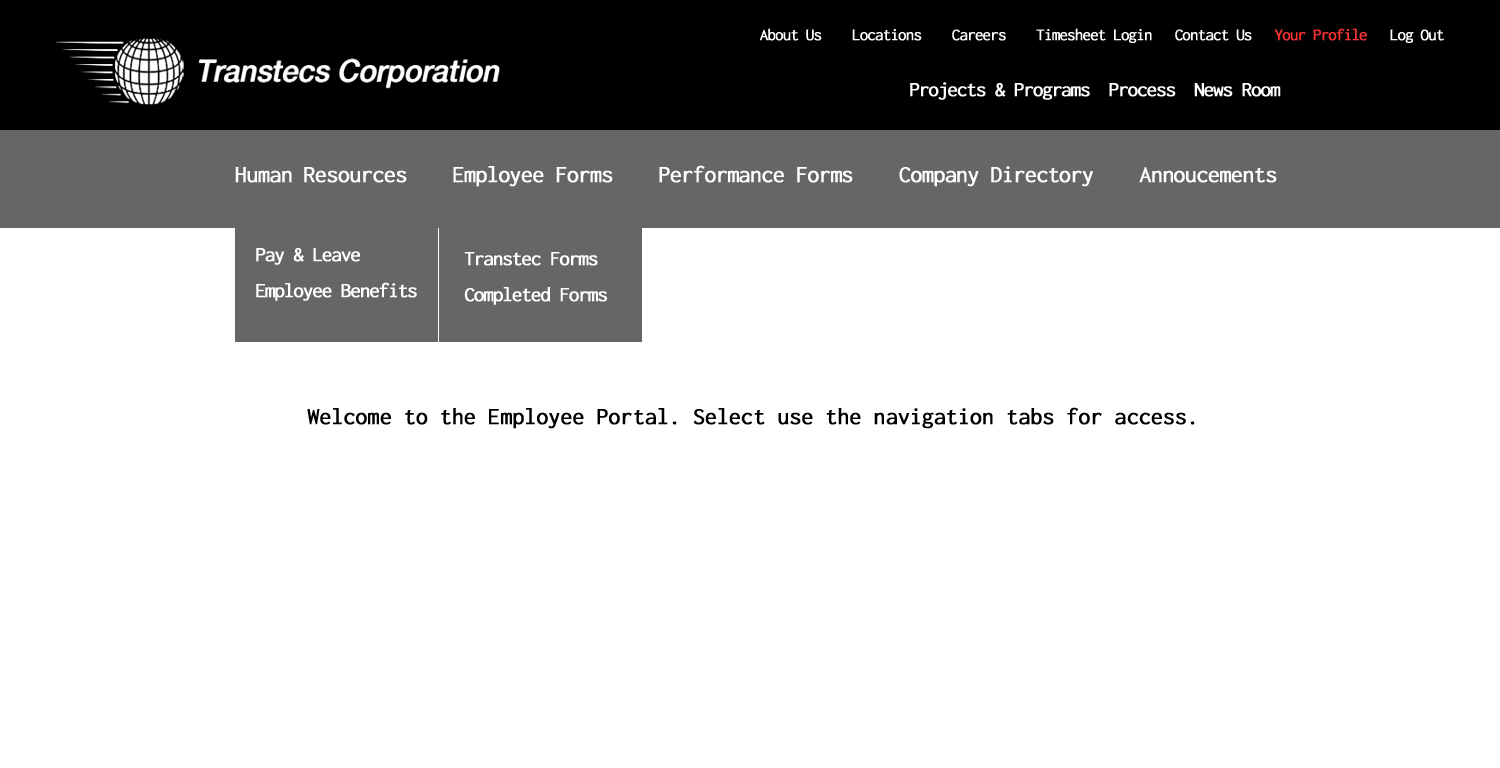Click the Contact Us link

pyautogui.click(x=1212, y=35)
